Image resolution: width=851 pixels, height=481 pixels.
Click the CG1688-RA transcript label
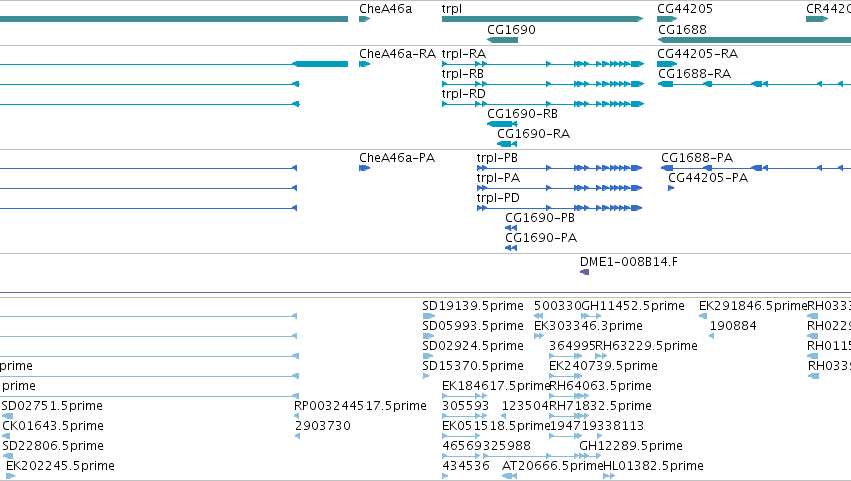(x=694, y=74)
